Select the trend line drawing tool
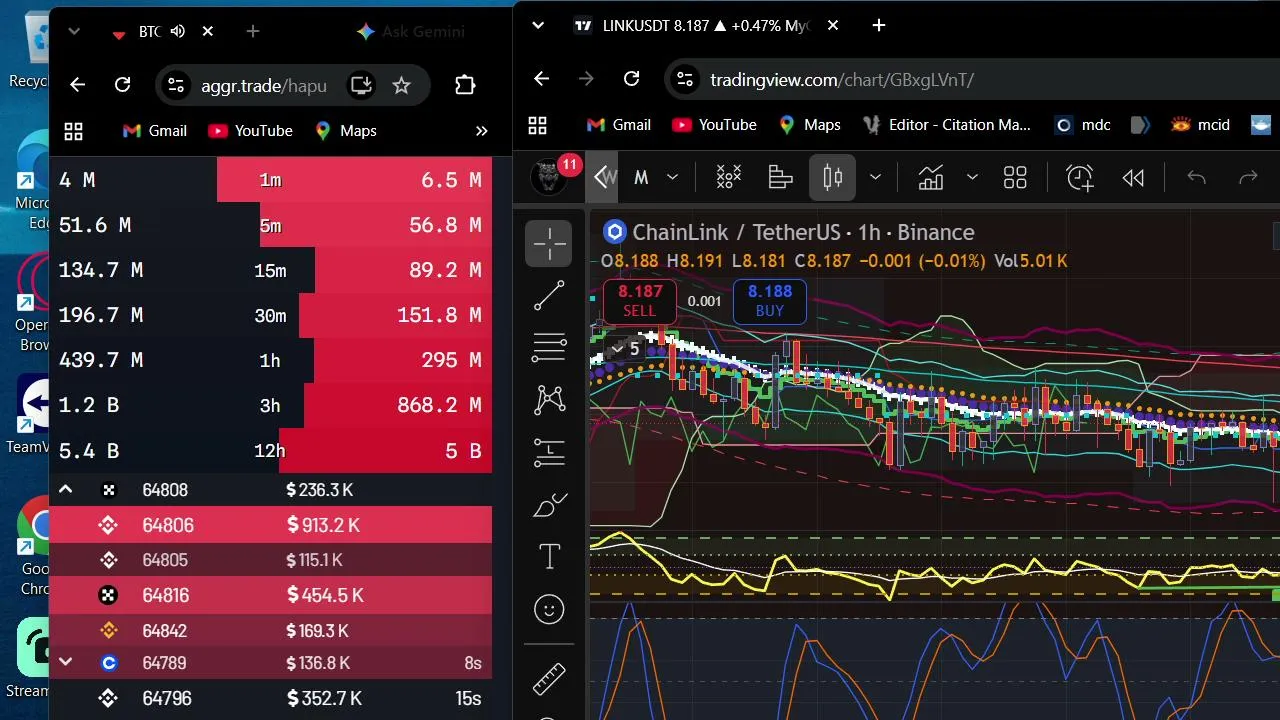The image size is (1280, 720). click(549, 295)
